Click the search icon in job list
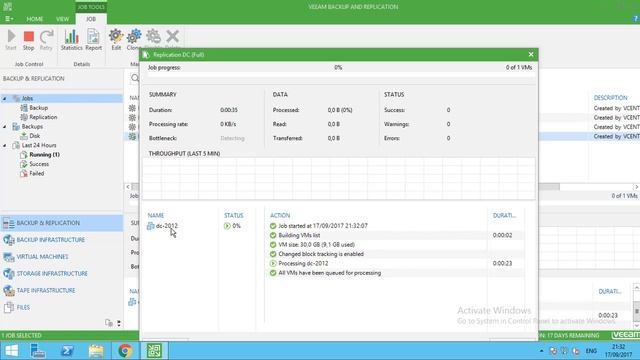 pos(135,78)
